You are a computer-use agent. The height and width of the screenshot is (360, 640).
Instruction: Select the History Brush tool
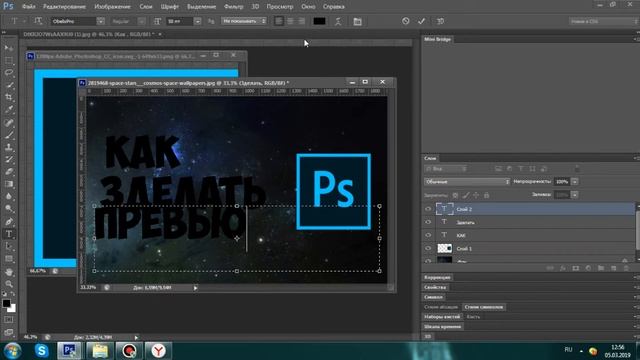pos(9,159)
